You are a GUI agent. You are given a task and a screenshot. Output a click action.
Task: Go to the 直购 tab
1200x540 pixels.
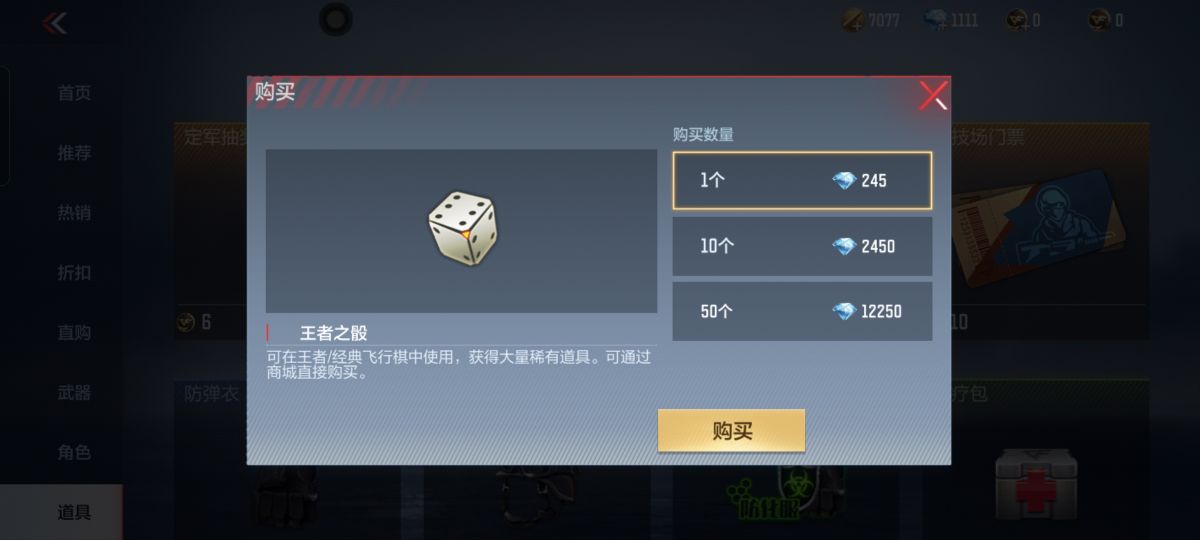pyautogui.click(x=74, y=333)
